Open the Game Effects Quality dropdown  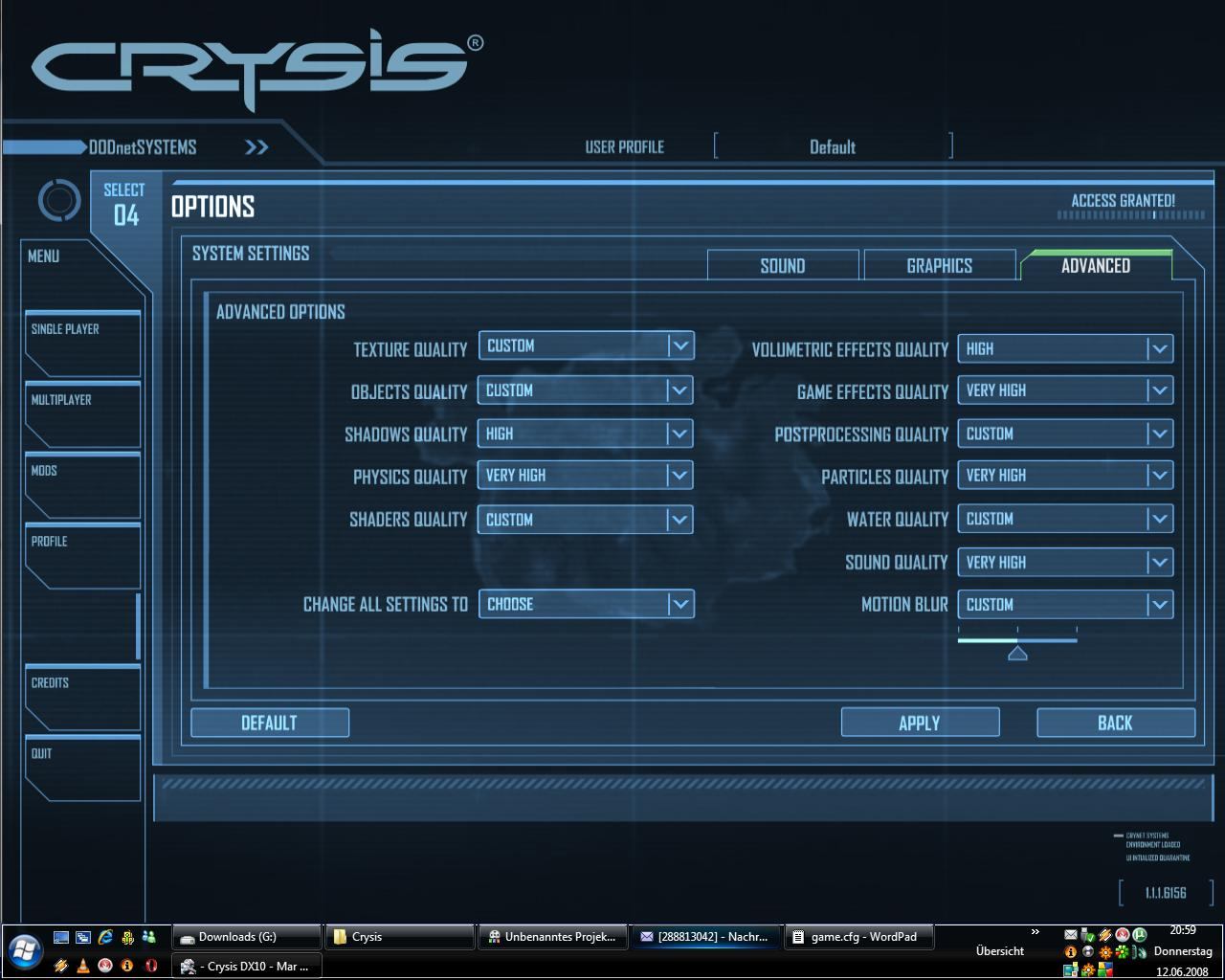click(x=1065, y=390)
